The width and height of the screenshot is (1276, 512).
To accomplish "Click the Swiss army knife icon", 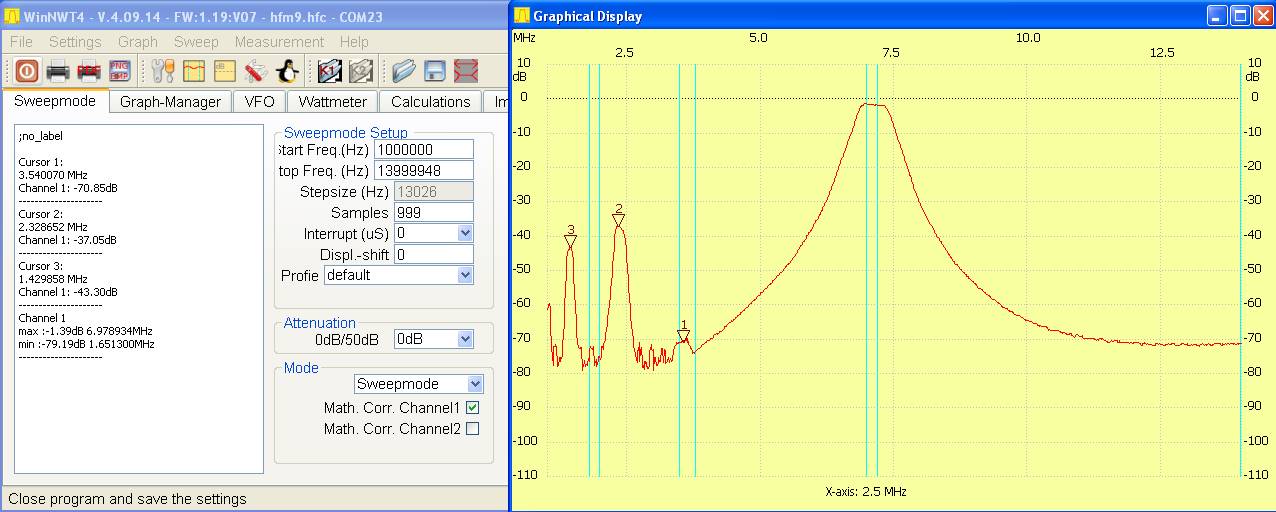I will pos(256,71).
